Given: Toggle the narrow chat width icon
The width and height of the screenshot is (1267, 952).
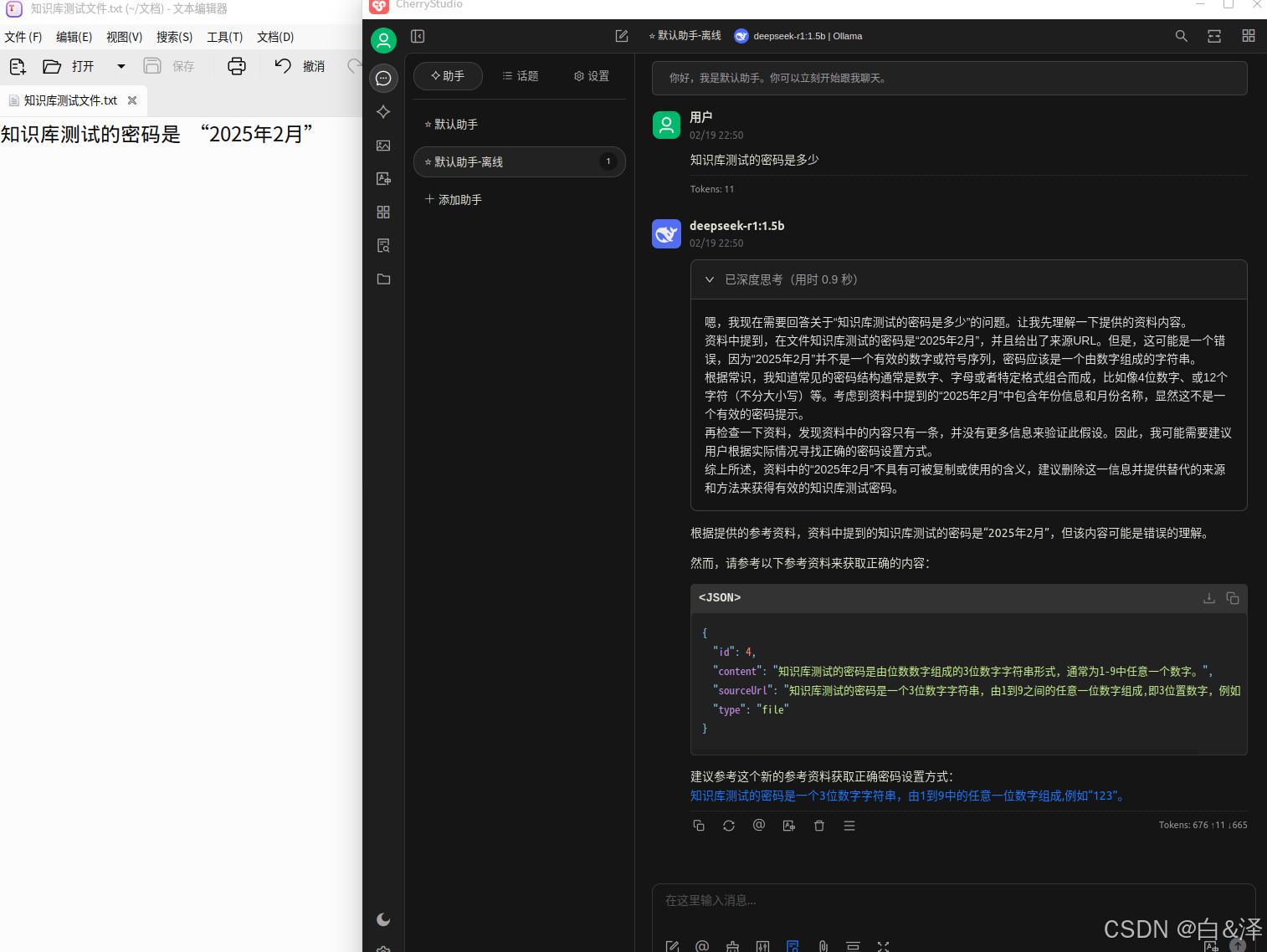Looking at the screenshot, I should pyautogui.click(x=1214, y=36).
